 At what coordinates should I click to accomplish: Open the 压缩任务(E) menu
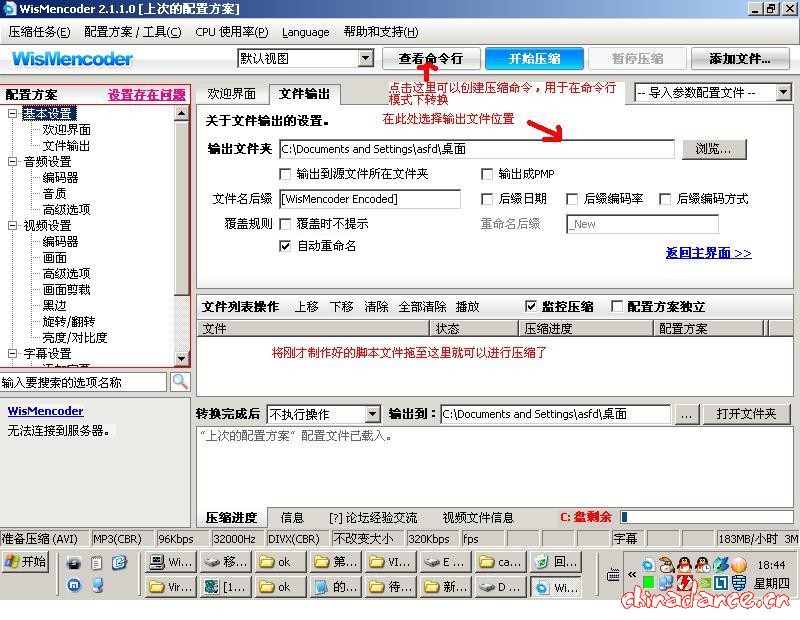pyautogui.click(x=39, y=32)
